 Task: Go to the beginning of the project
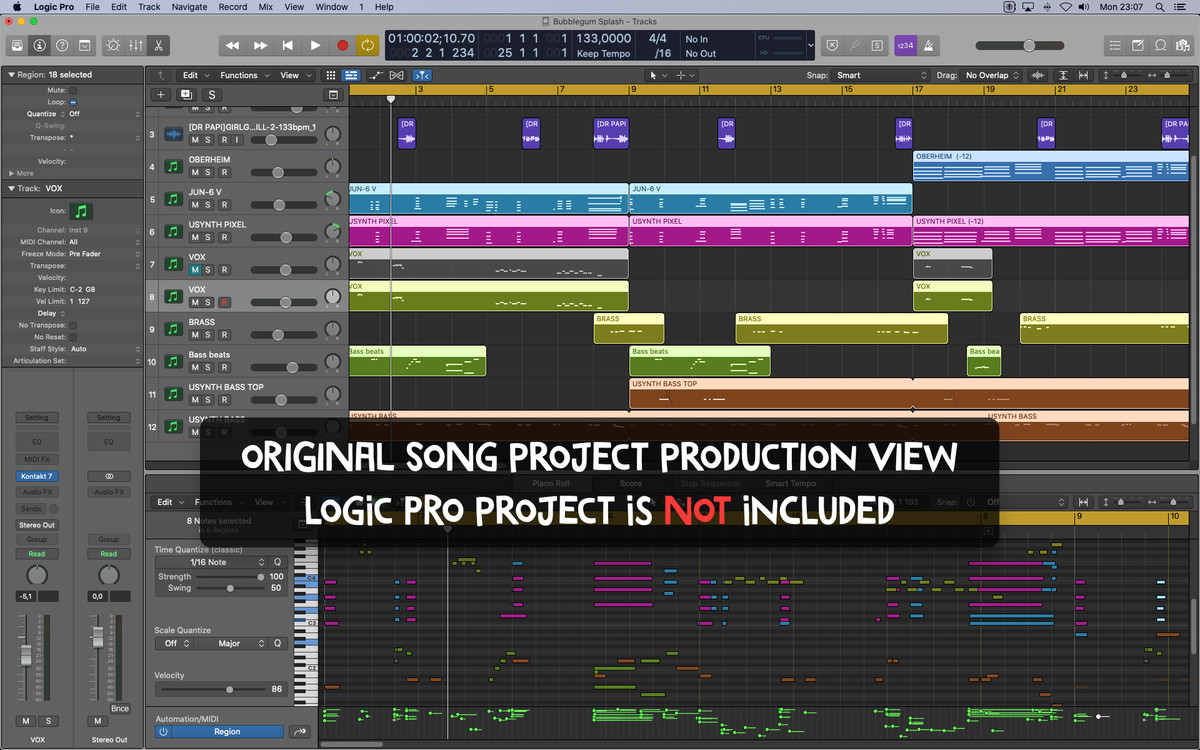click(x=288, y=45)
